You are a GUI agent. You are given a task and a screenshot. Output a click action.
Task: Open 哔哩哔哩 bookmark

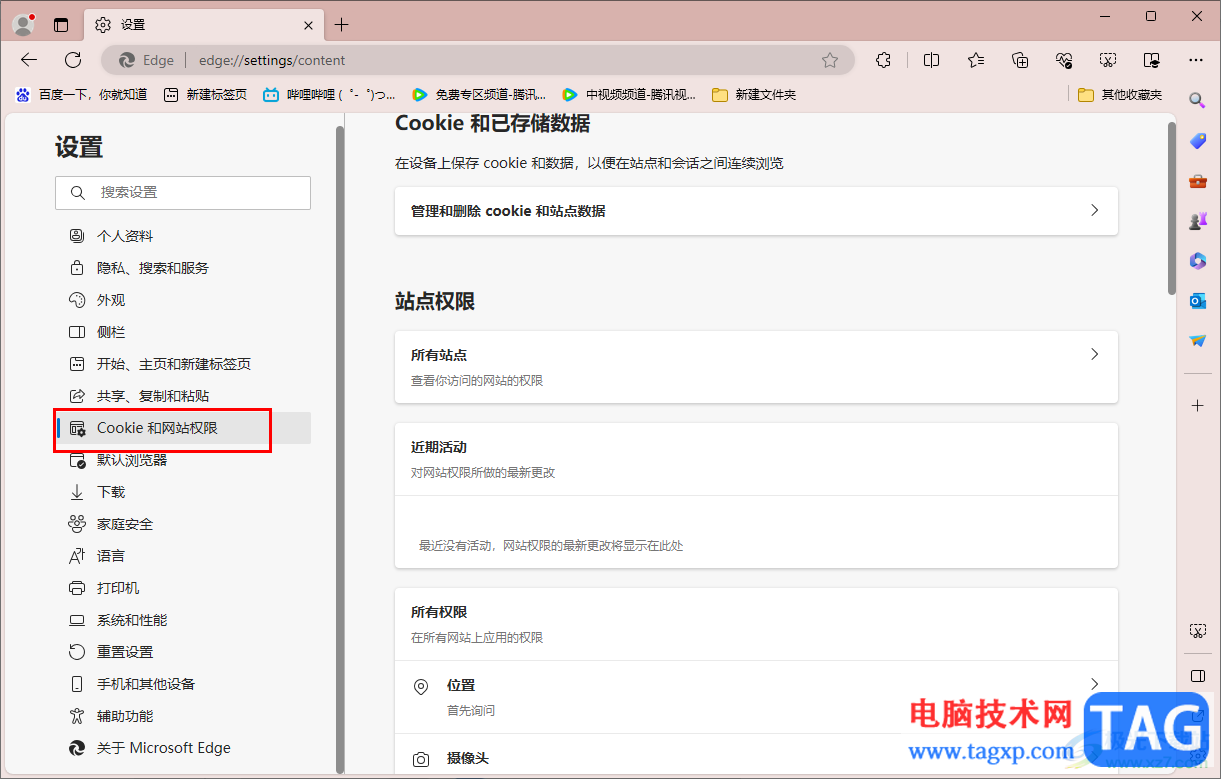329,95
